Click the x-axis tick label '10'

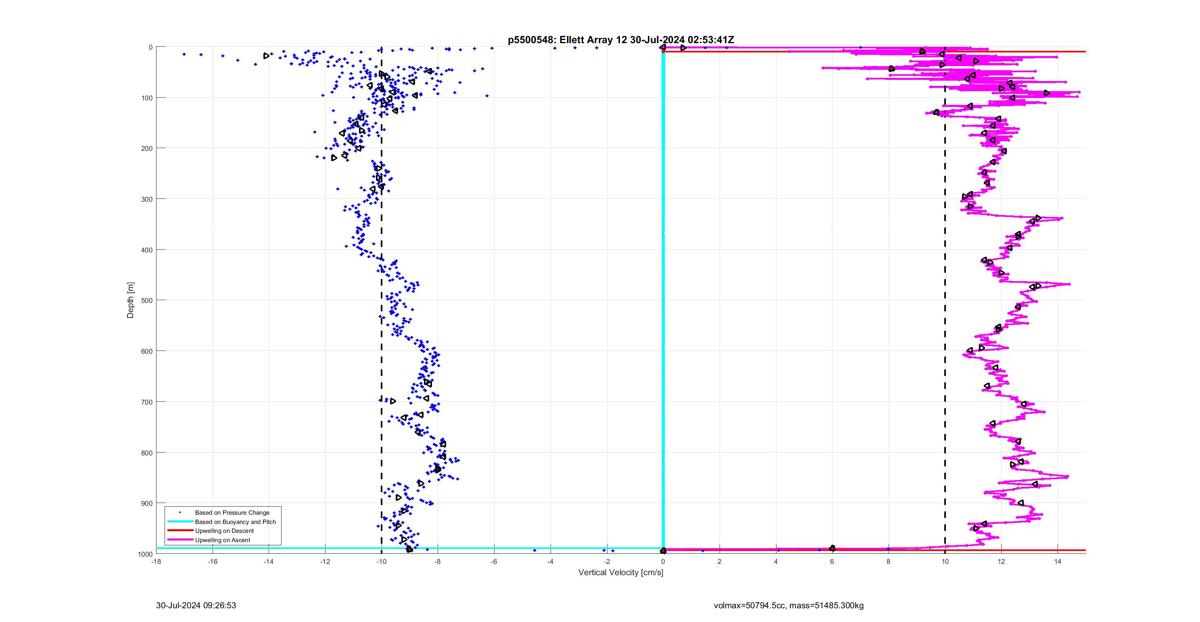click(x=945, y=561)
